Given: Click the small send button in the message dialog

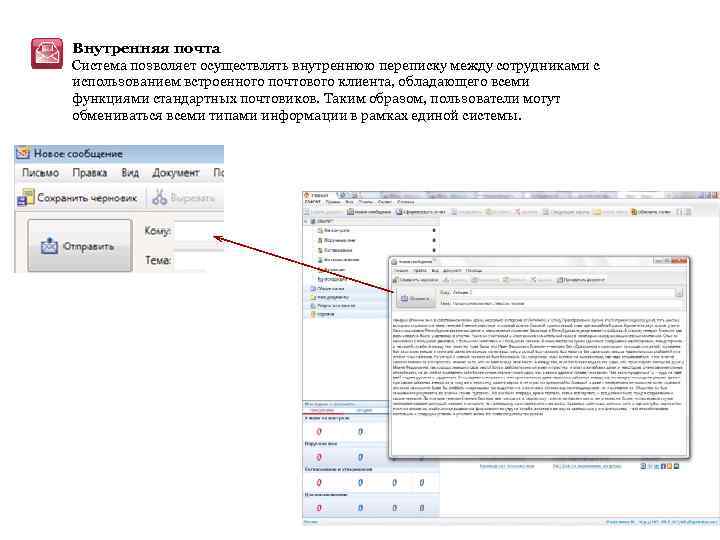Looking at the screenshot, I should (x=415, y=298).
